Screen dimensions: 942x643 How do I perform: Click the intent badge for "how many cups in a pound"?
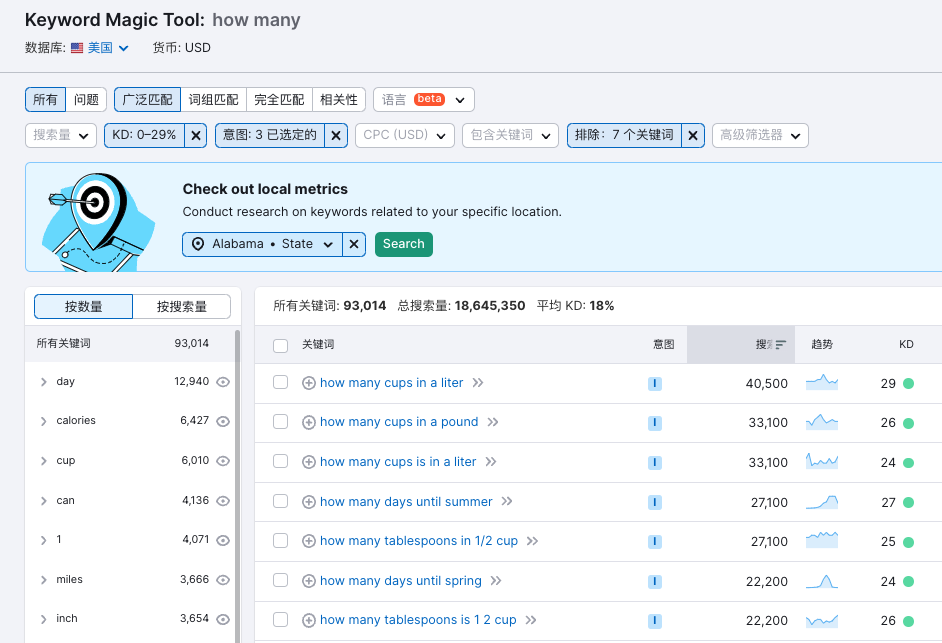(x=655, y=422)
